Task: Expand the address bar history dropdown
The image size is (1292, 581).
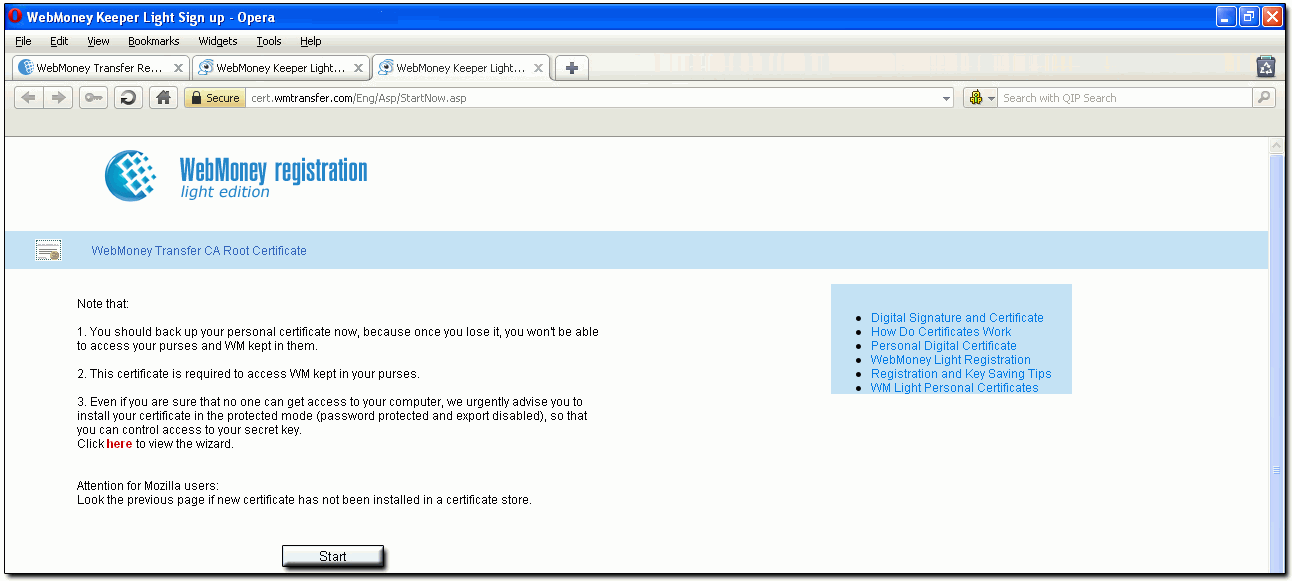Action: tap(947, 99)
